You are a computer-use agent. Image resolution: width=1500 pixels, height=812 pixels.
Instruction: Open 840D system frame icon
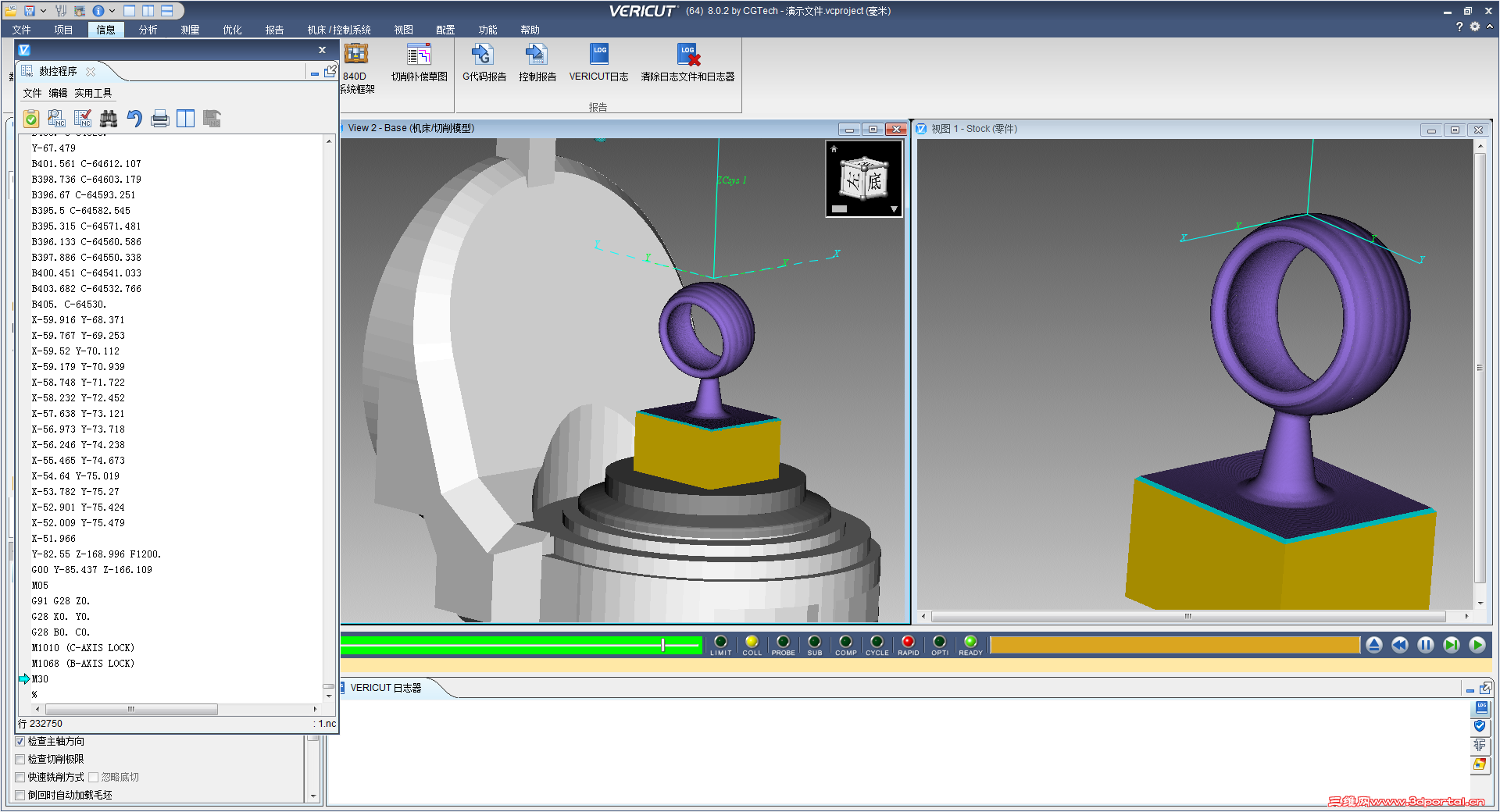point(356,54)
